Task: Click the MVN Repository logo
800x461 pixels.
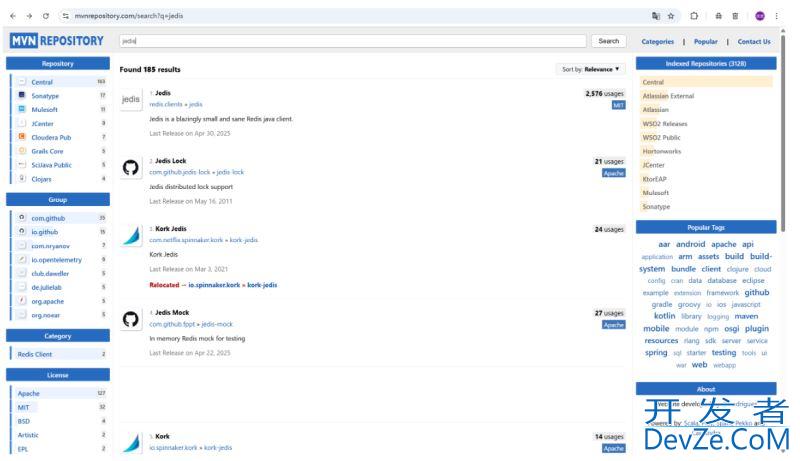Action: 57,40
